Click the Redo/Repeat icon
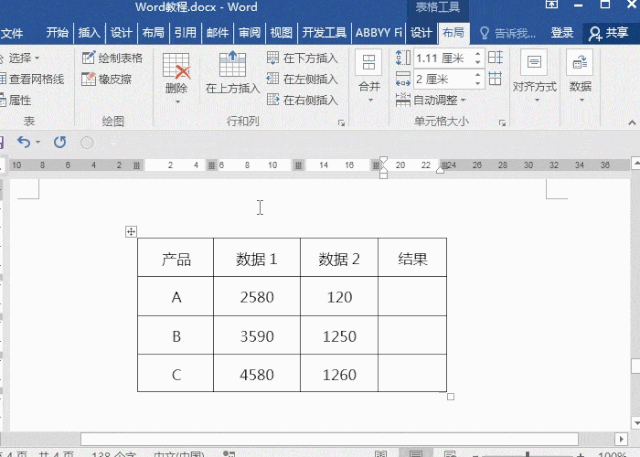Screen dimensions: 640x457 pyautogui.click(x=60, y=142)
